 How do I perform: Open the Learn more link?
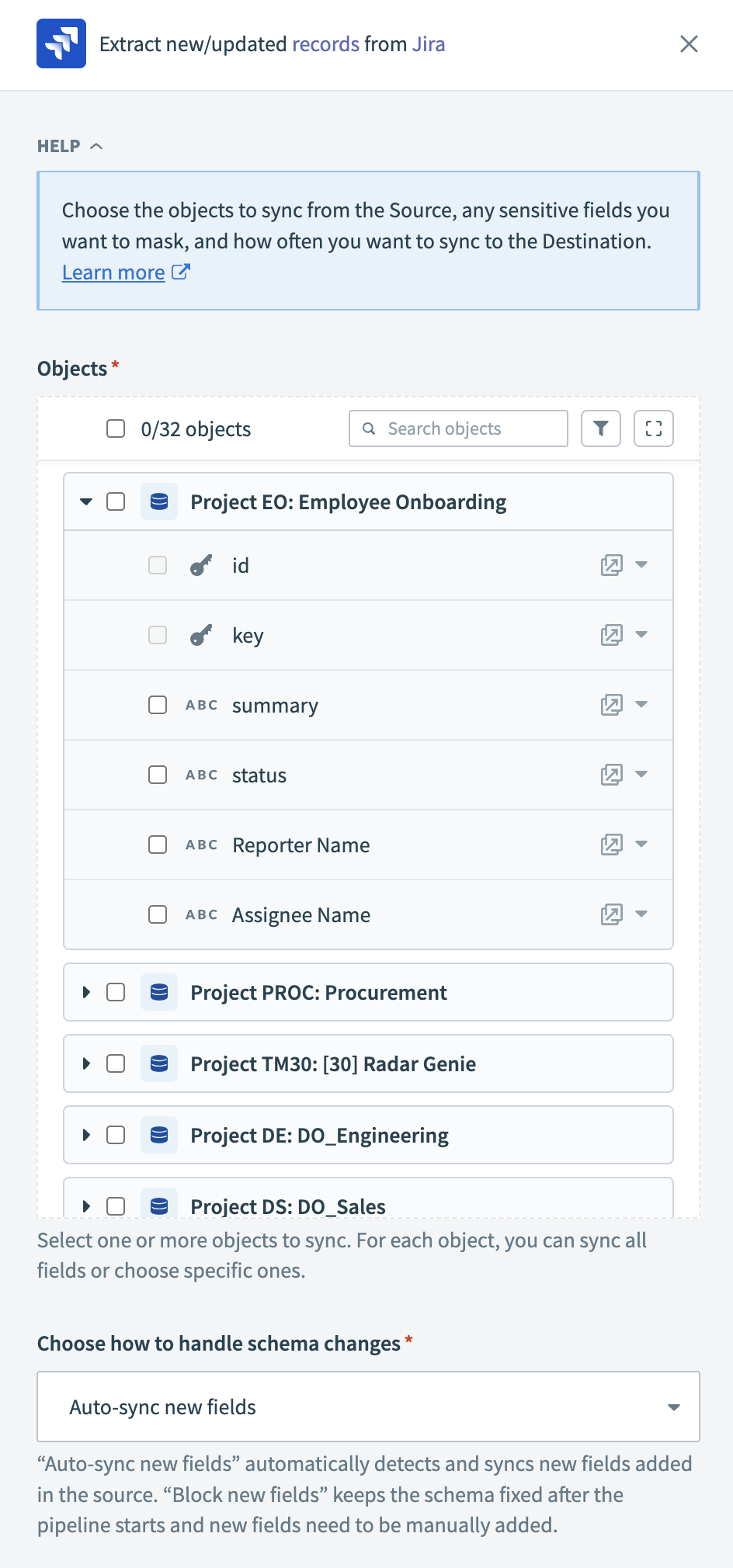[113, 272]
